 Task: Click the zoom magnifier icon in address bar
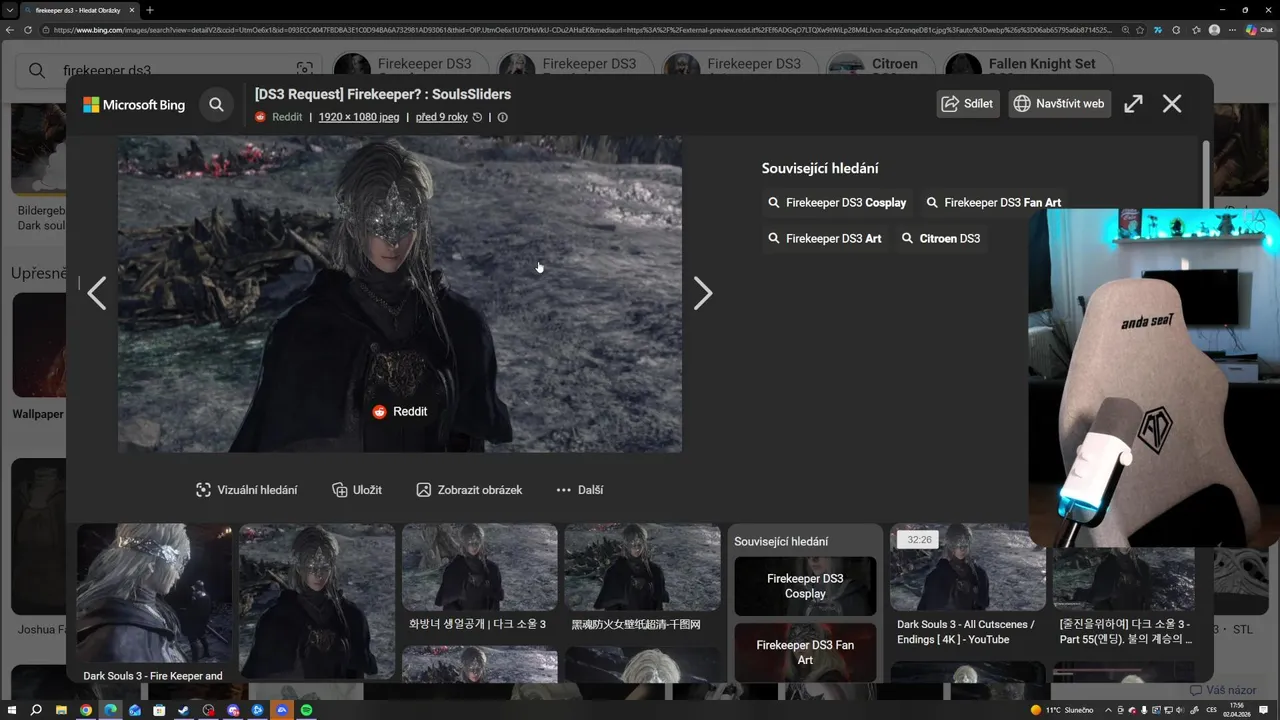(x=1124, y=30)
